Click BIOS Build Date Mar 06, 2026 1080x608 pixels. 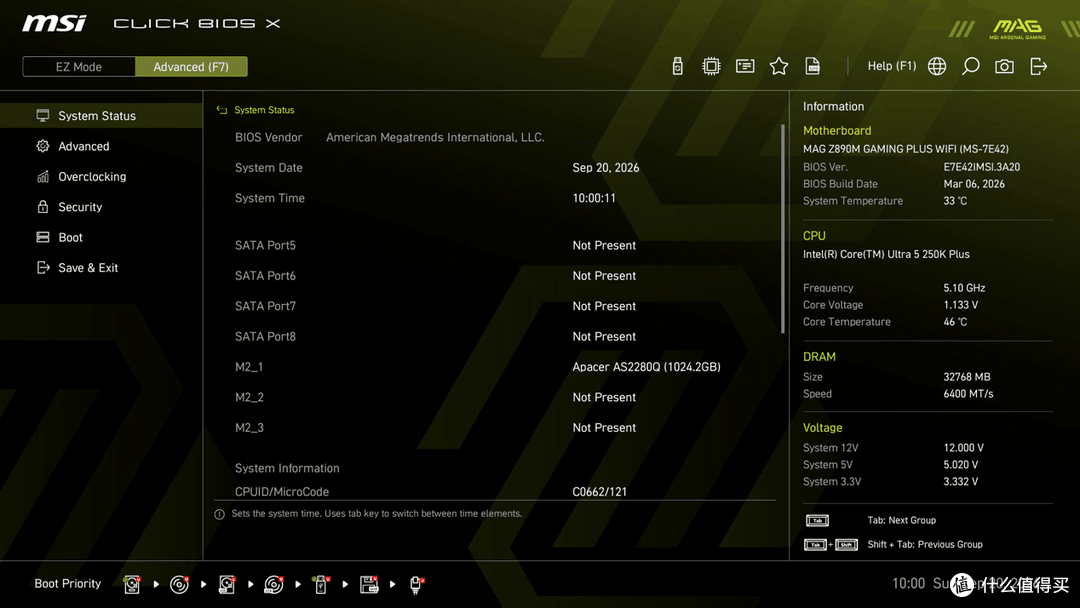pyautogui.click(x=974, y=184)
